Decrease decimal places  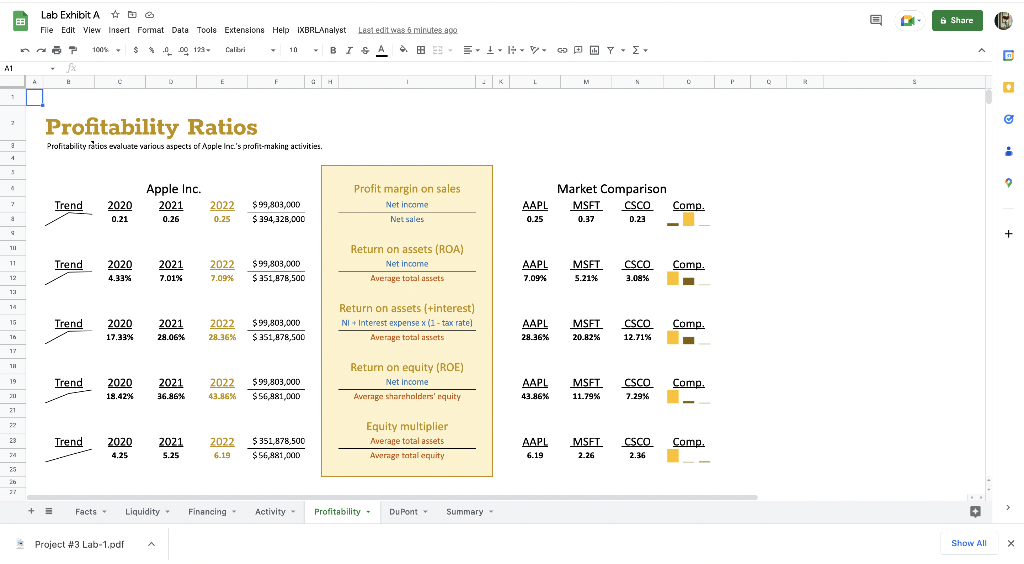pos(167,50)
